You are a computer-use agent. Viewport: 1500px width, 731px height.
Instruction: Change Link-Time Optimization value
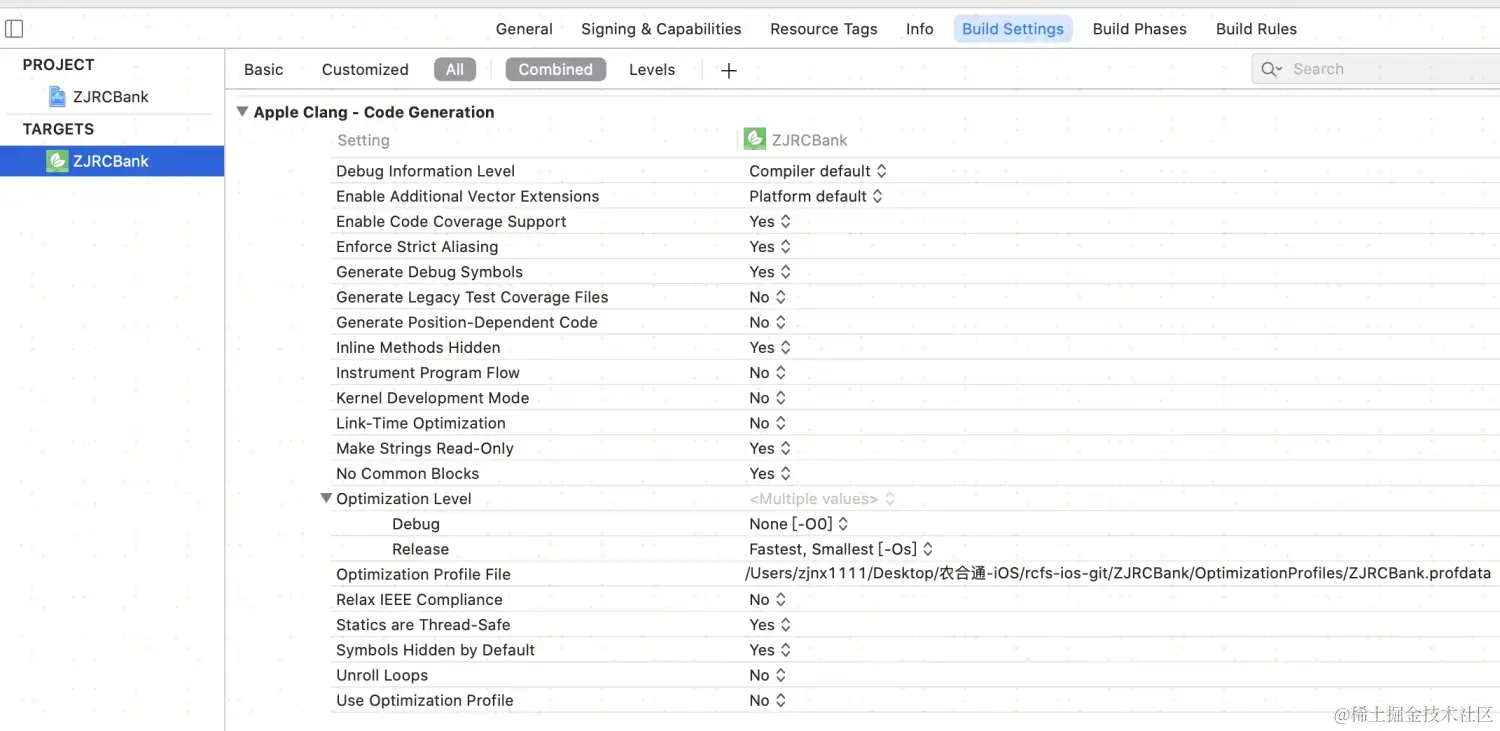pos(768,423)
